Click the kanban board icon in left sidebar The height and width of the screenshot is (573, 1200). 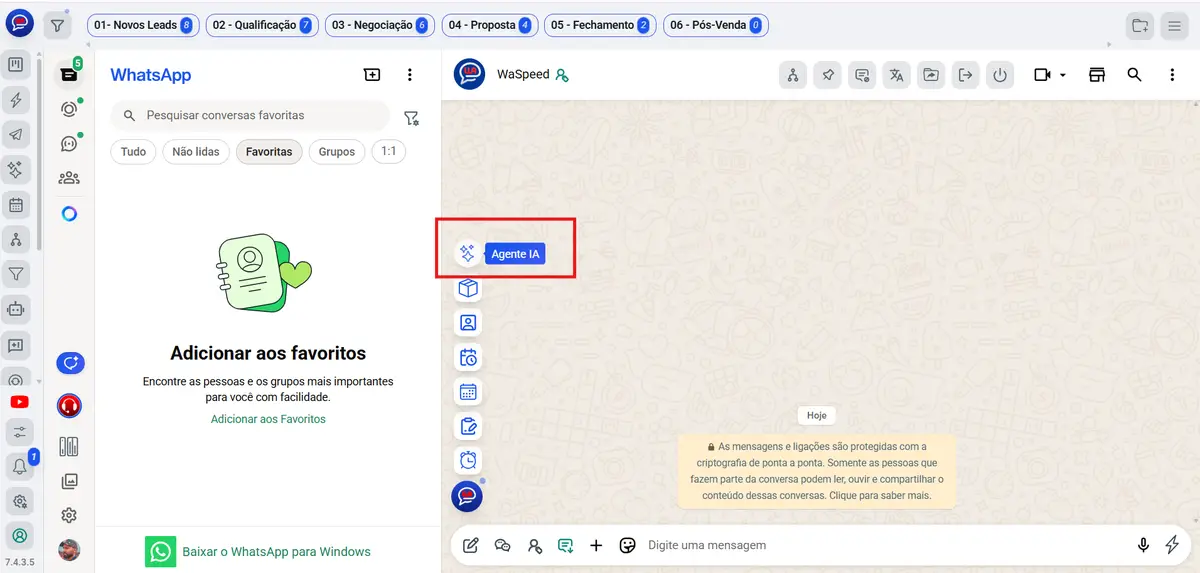pyautogui.click(x=16, y=66)
